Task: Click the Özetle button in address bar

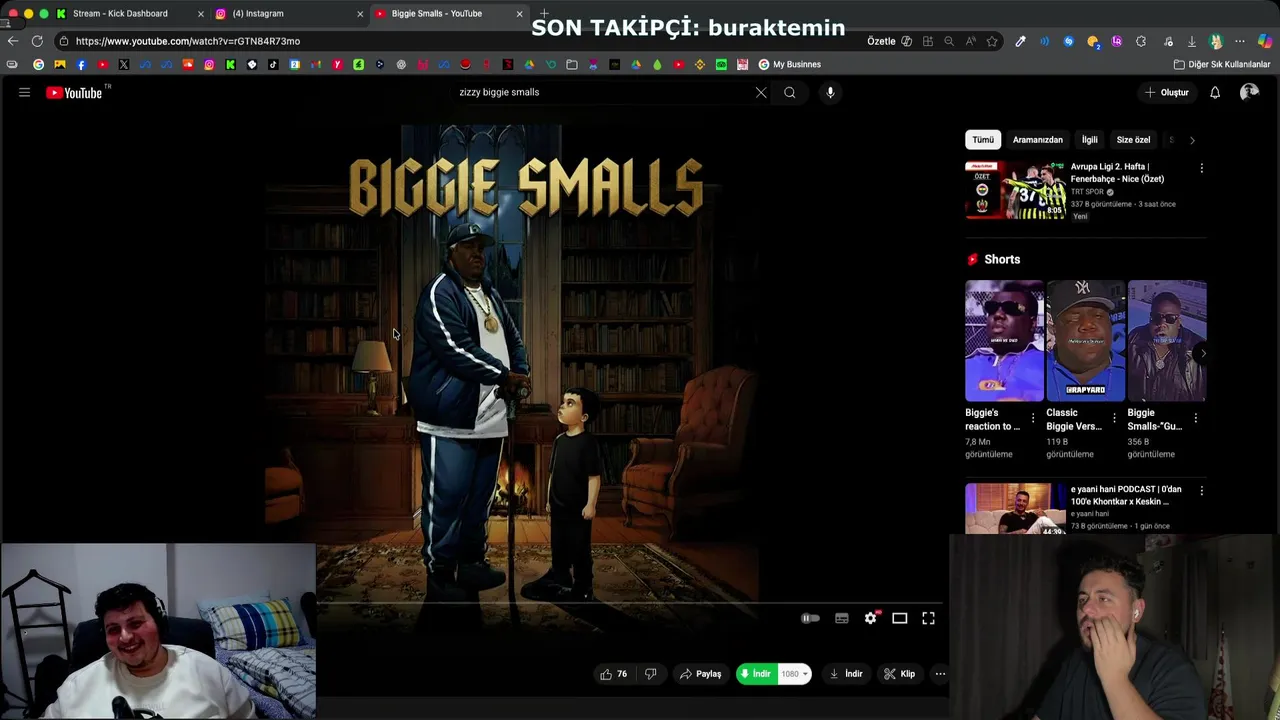Action: [889, 41]
